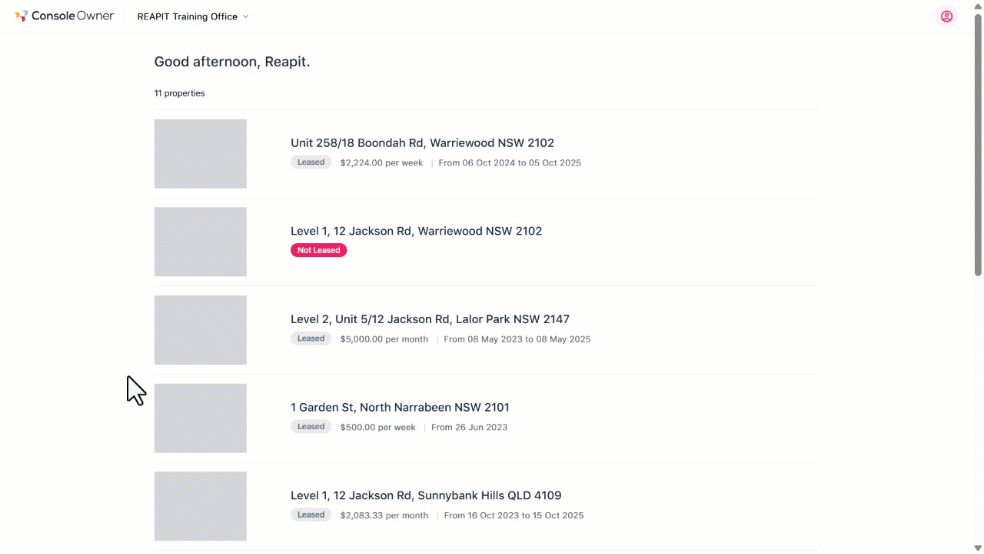Screen dimensions: 984x554
Task: Click the Sunnybank Hills property thumbnail
Action: coord(200,506)
